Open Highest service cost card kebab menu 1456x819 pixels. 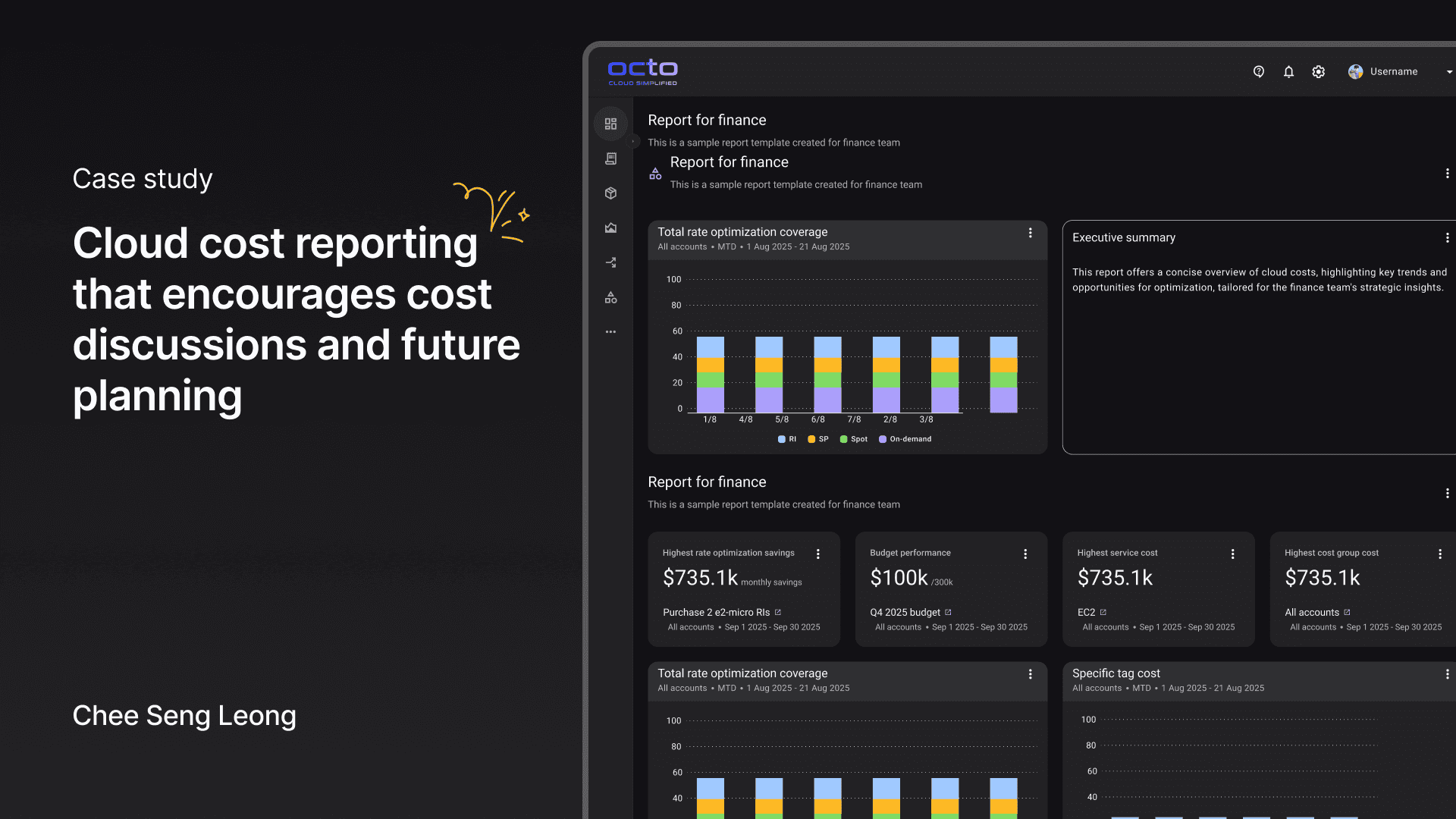[1232, 554]
